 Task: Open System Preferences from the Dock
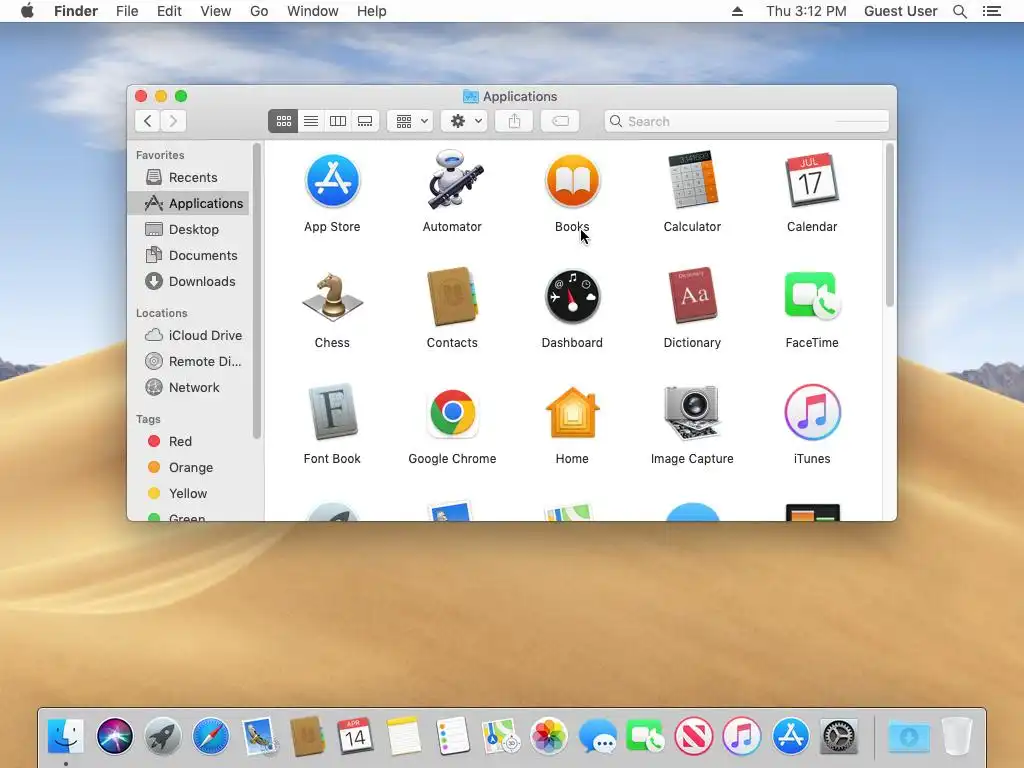839,737
